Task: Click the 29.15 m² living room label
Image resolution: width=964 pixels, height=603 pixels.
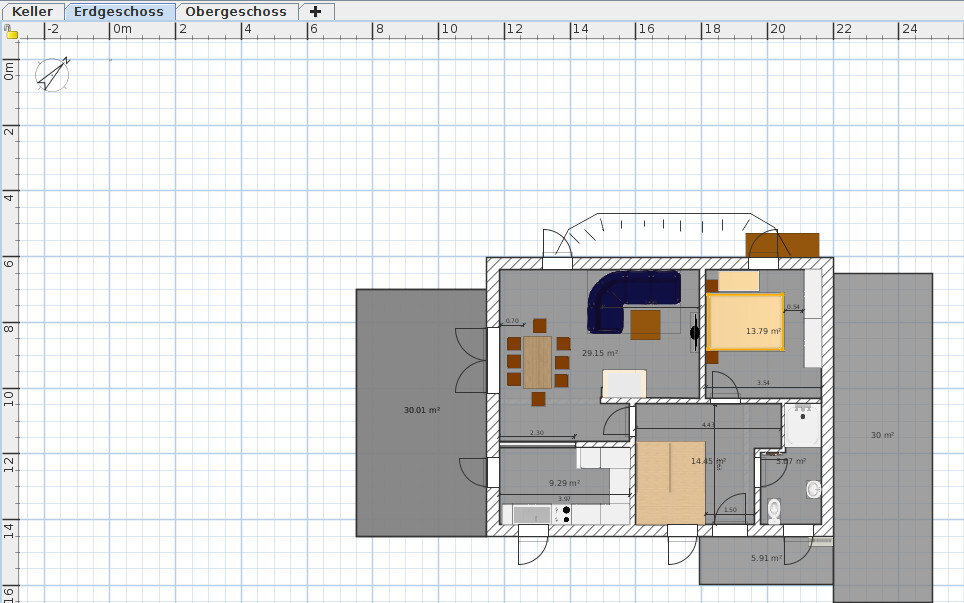Action: pyautogui.click(x=600, y=353)
